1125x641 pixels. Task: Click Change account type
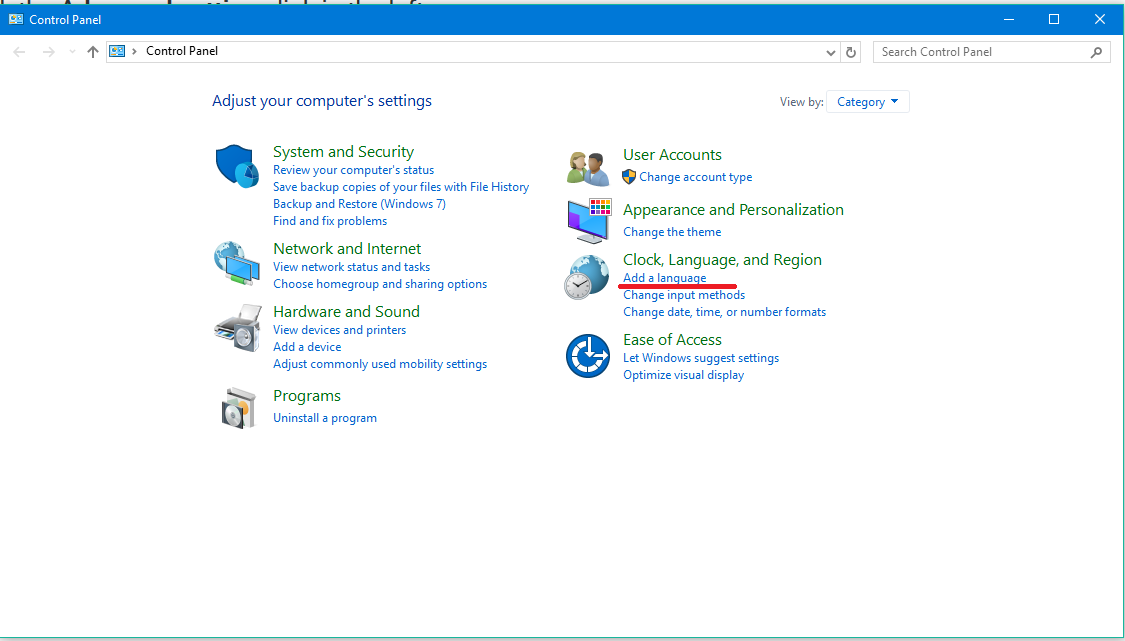point(695,177)
